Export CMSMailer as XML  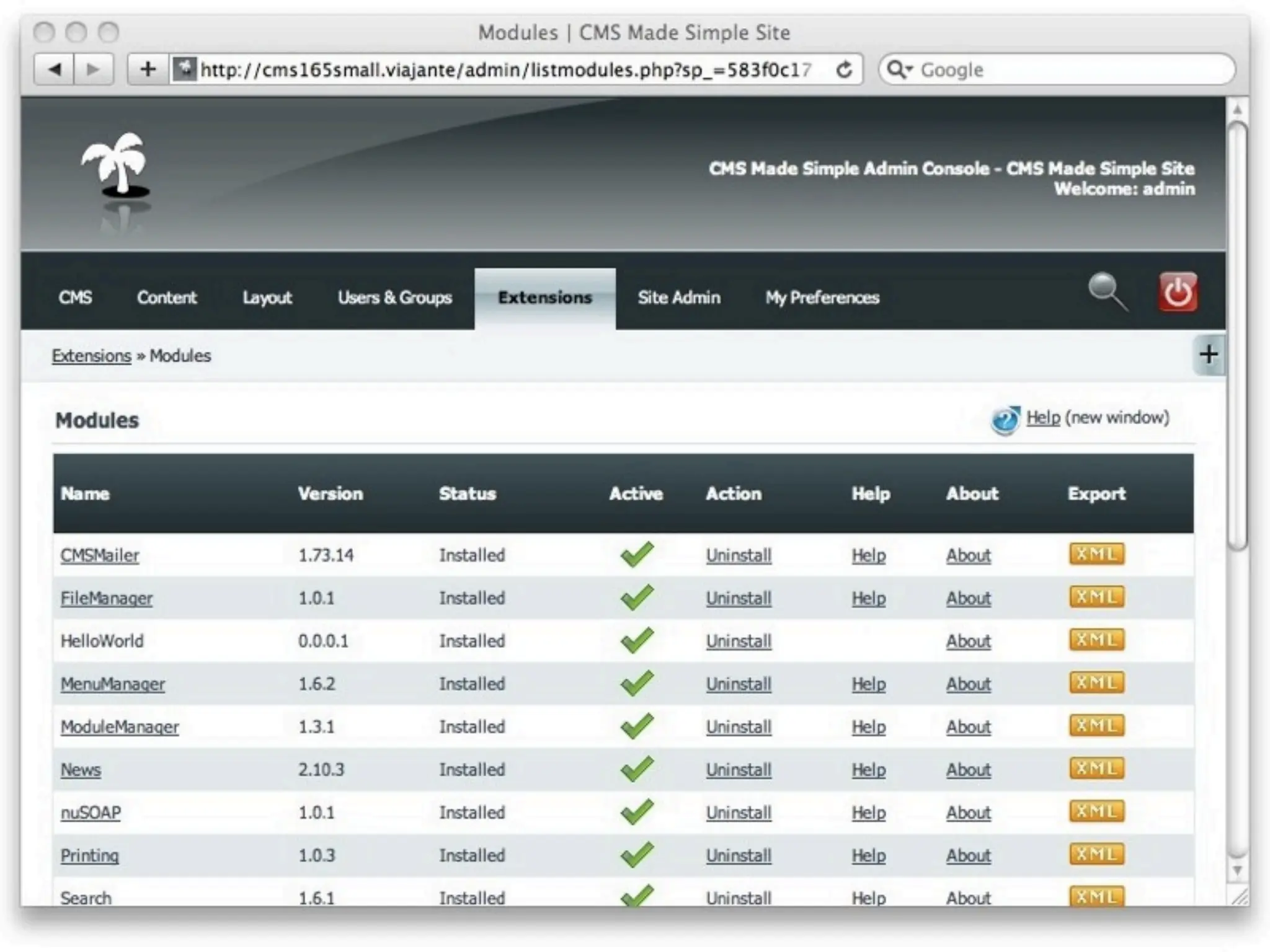tap(1096, 554)
